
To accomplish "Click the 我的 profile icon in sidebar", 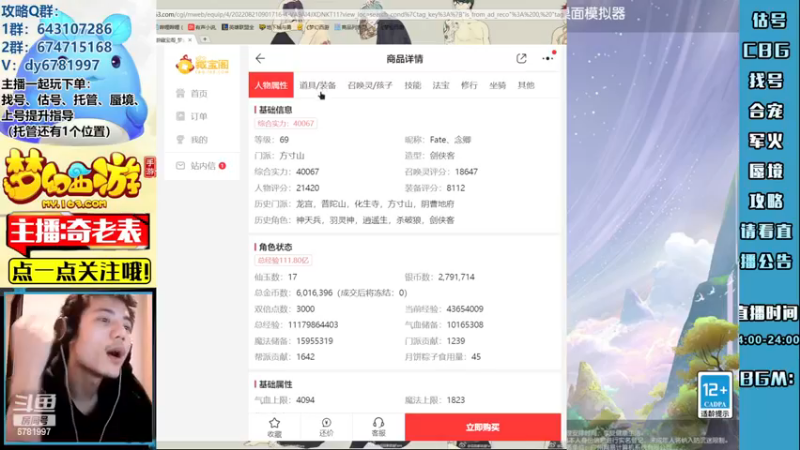I will click(x=181, y=139).
